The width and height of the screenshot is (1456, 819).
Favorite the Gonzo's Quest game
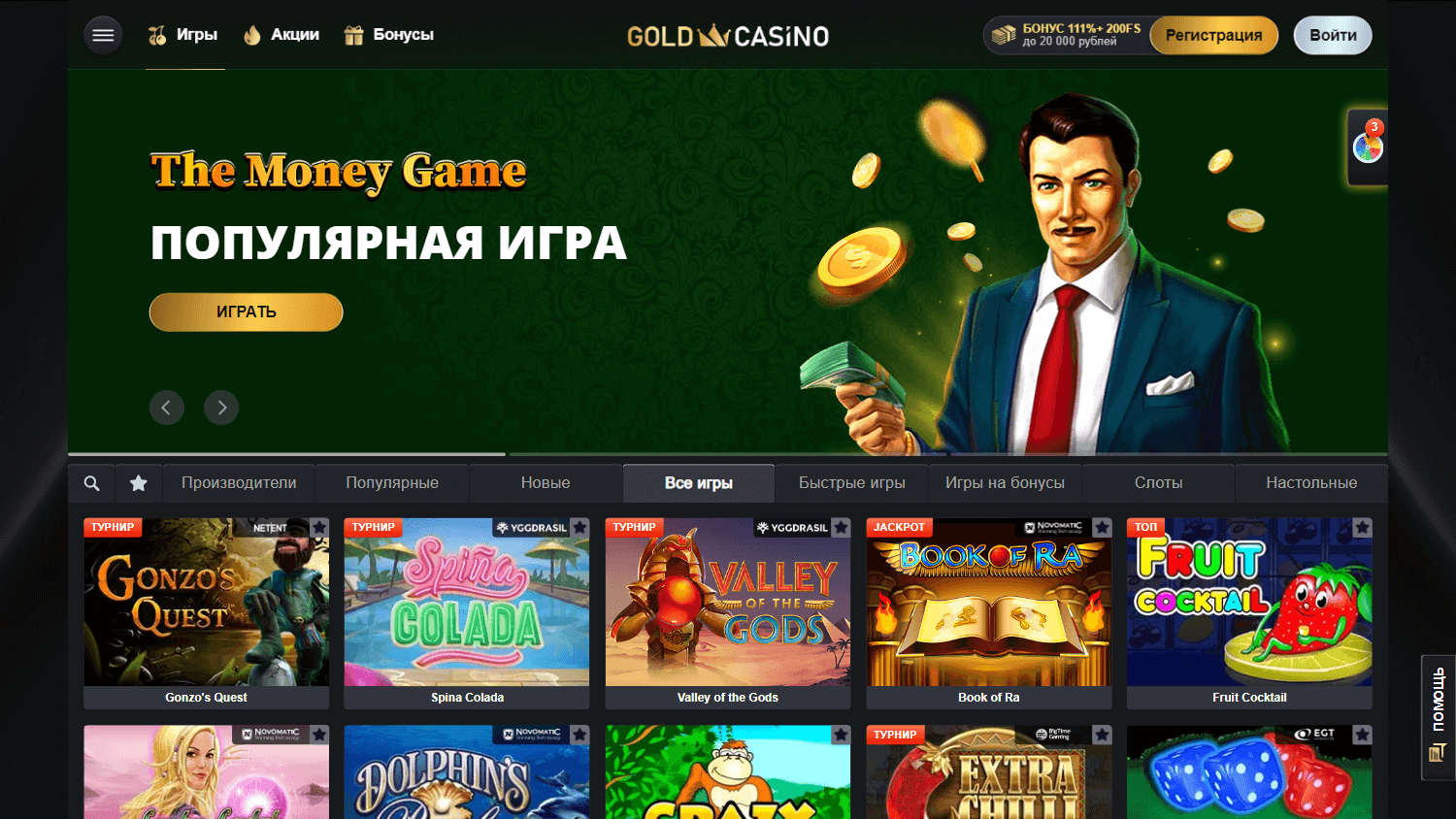pyautogui.click(x=319, y=528)
